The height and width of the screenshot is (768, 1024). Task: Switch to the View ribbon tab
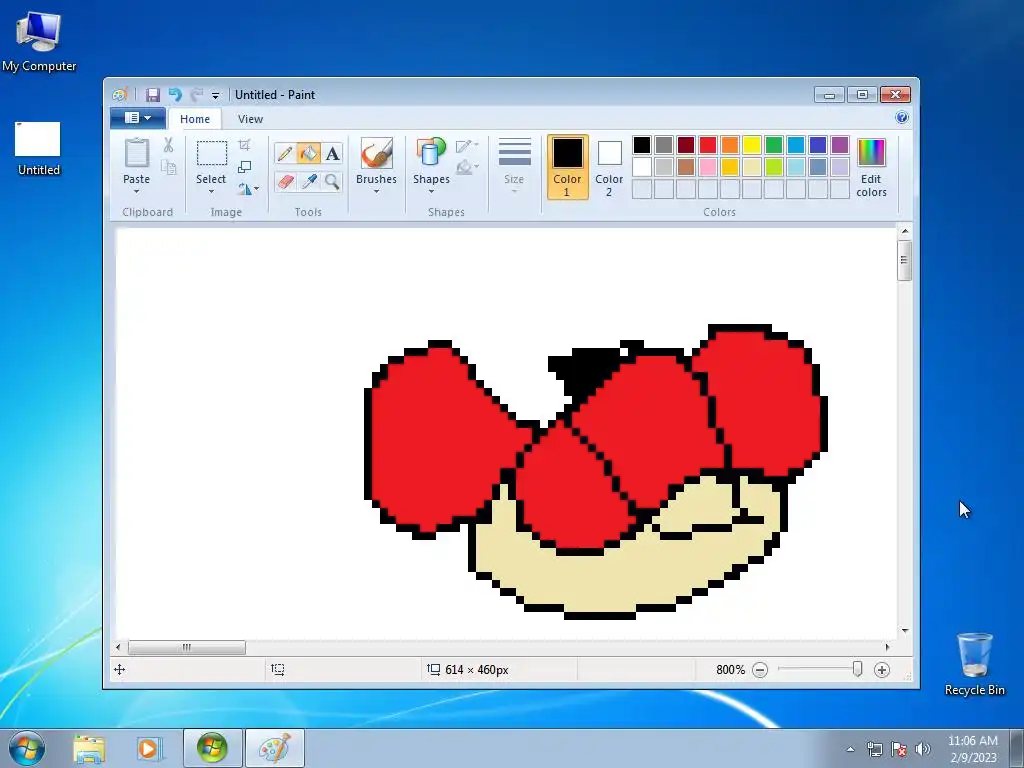[250, 119]
